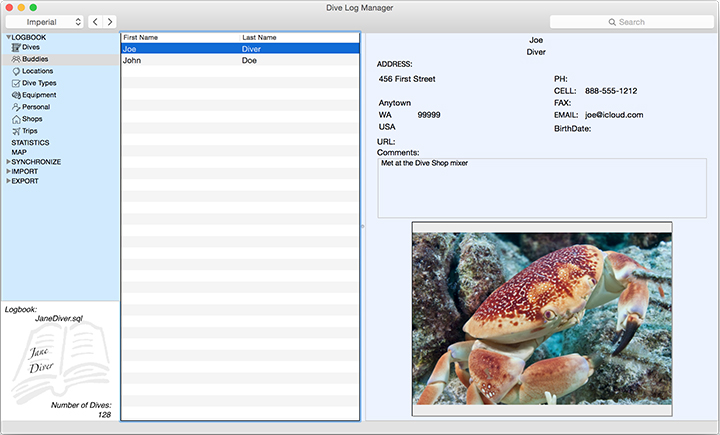Screen dimensions: 720x435
Task: Click the Shops house icon
Action: 16,119
